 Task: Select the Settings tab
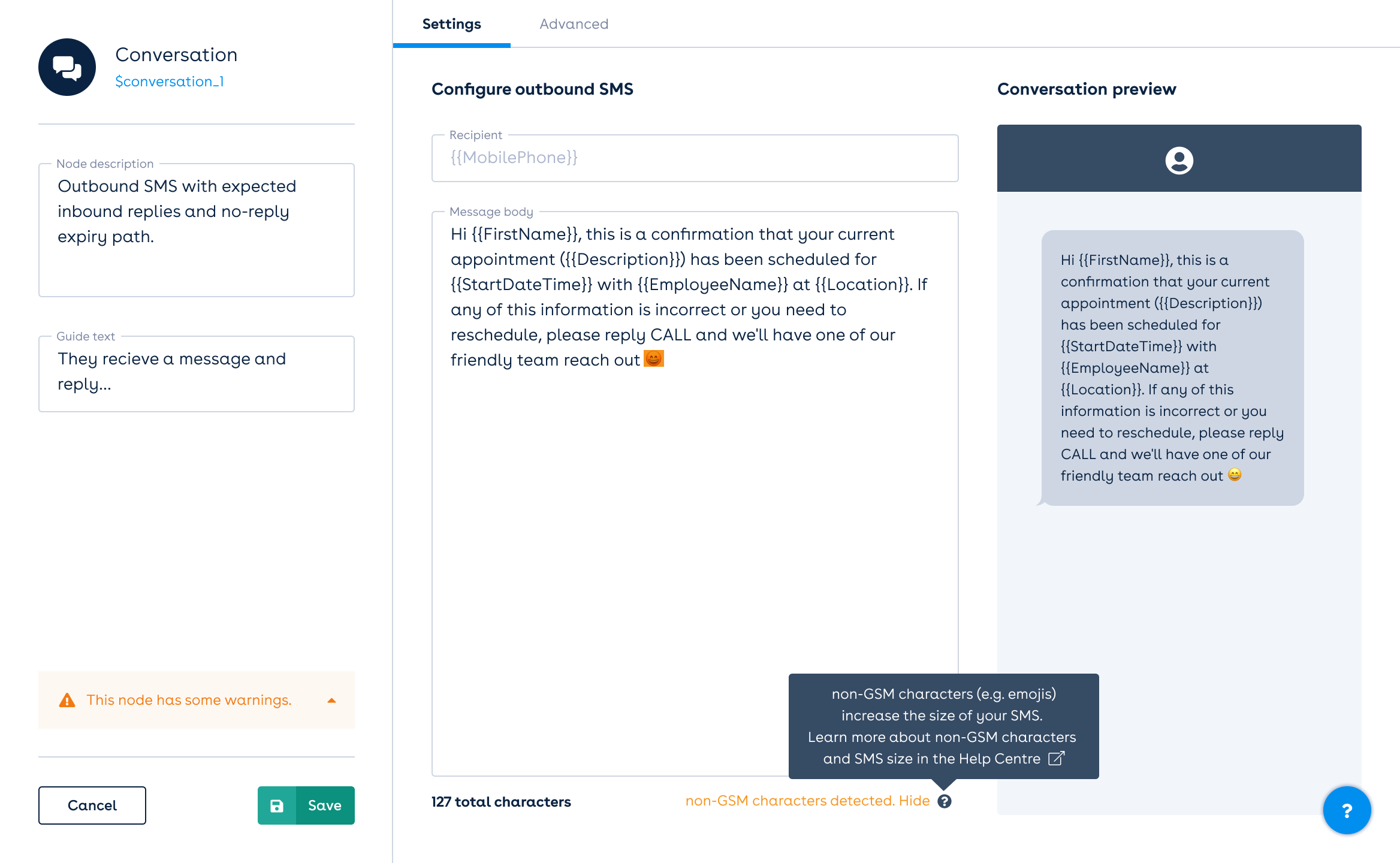451,24
